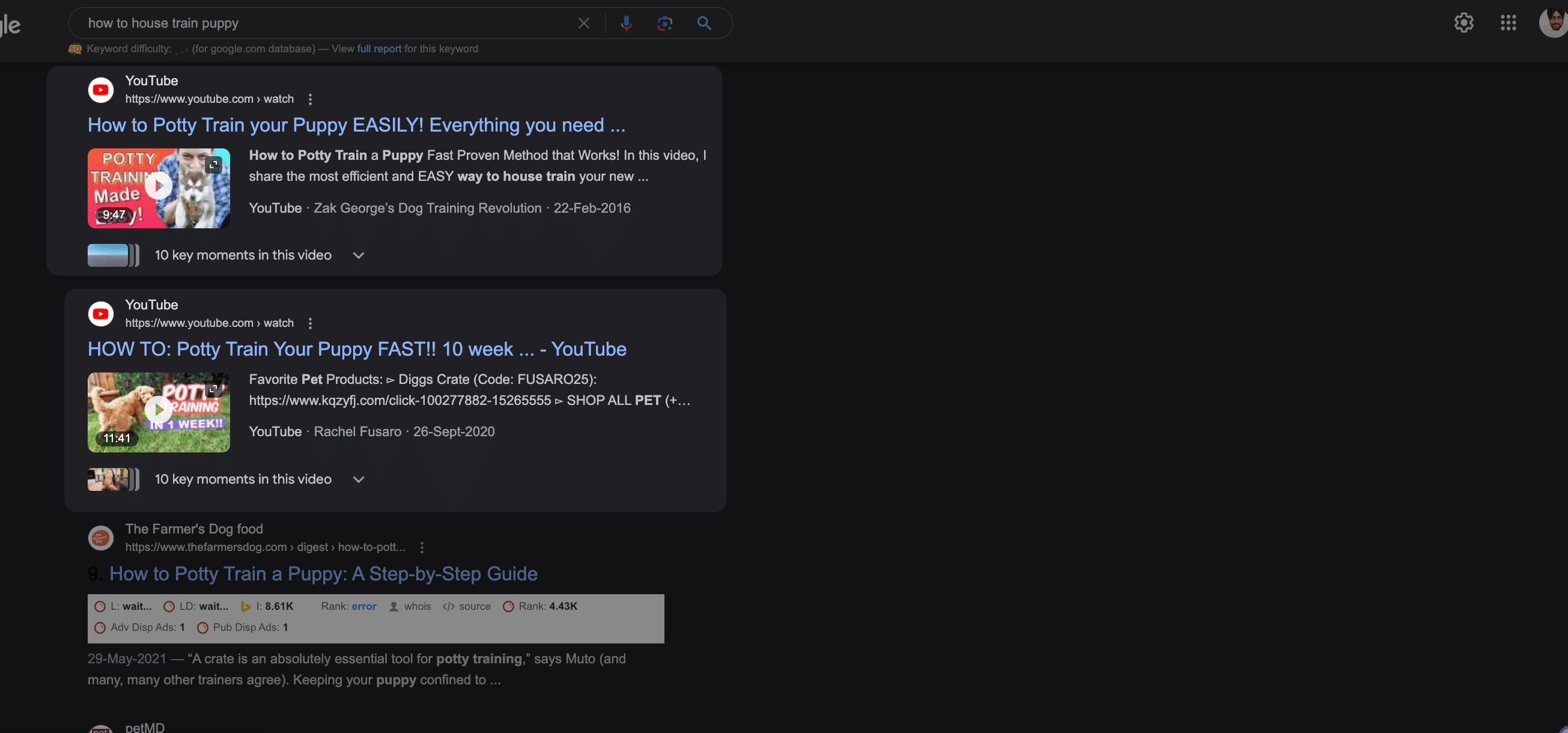Click the Google account profile icon
1568x733 pixels.
pyautogui.click(x=1550, y=22)
